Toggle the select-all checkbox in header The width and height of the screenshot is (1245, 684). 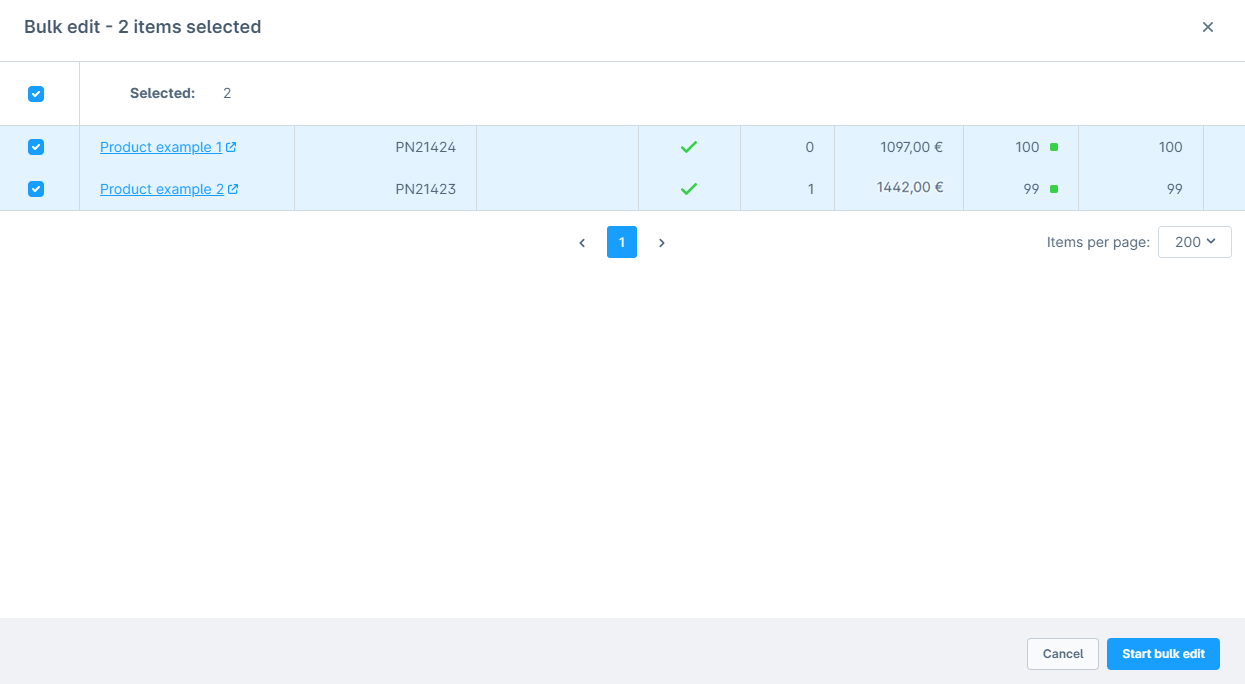point(36,94)
